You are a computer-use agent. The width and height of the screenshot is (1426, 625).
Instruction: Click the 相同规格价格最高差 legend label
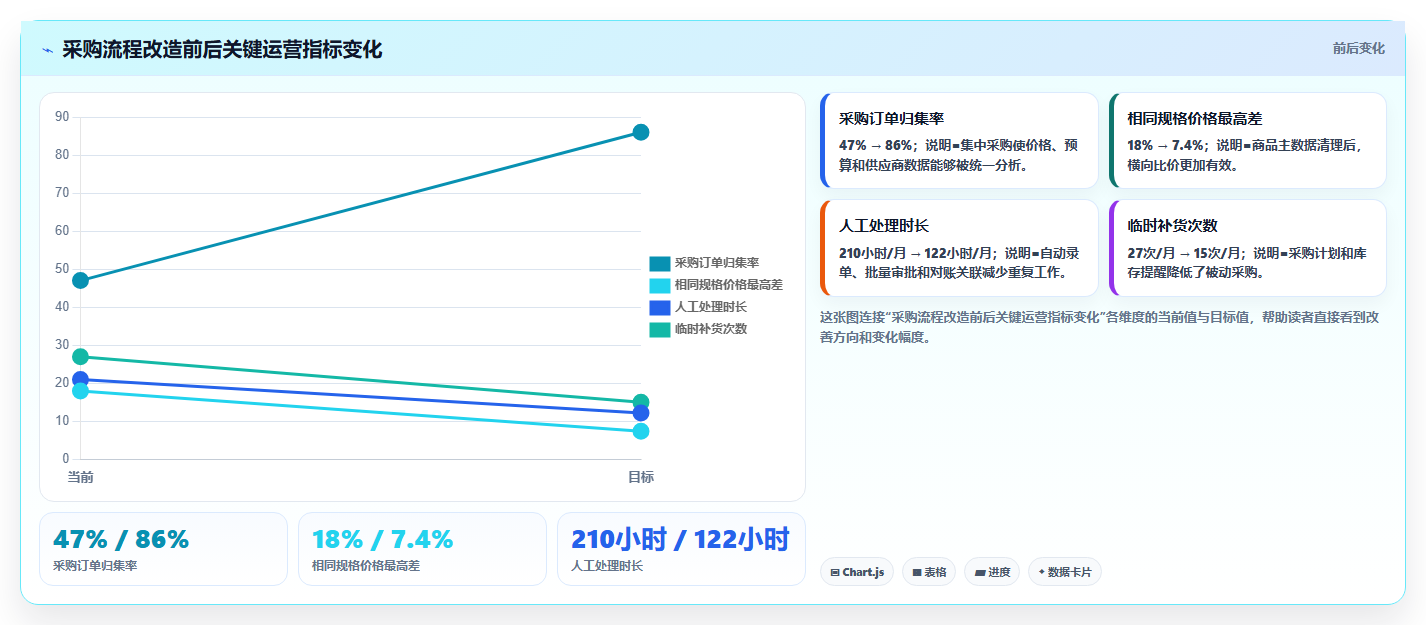click(x=729, y=285)
